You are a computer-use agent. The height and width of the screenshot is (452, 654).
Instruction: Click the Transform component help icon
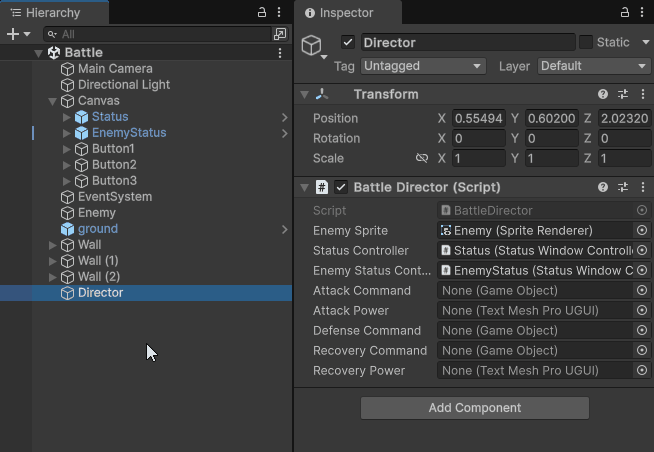coord(603,94)
